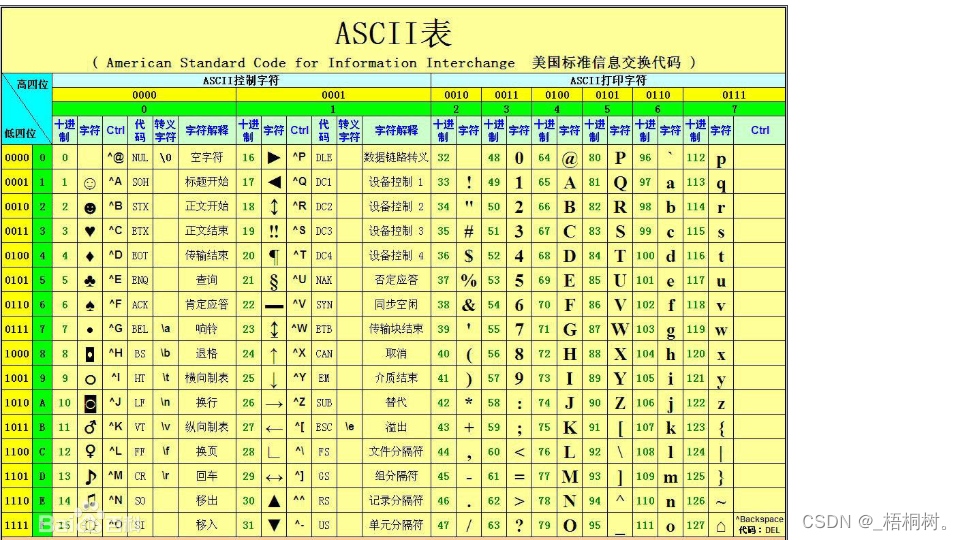Viewport: 962px width, 540px height.
Task: Select the '\e' escape character cell
Action: 349,426
